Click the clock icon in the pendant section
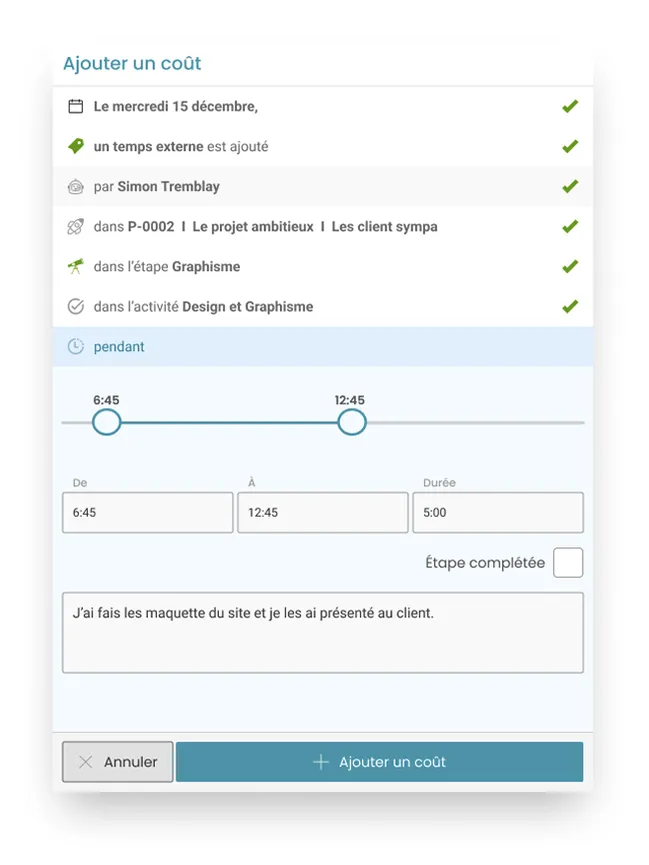 coord(77,346)
